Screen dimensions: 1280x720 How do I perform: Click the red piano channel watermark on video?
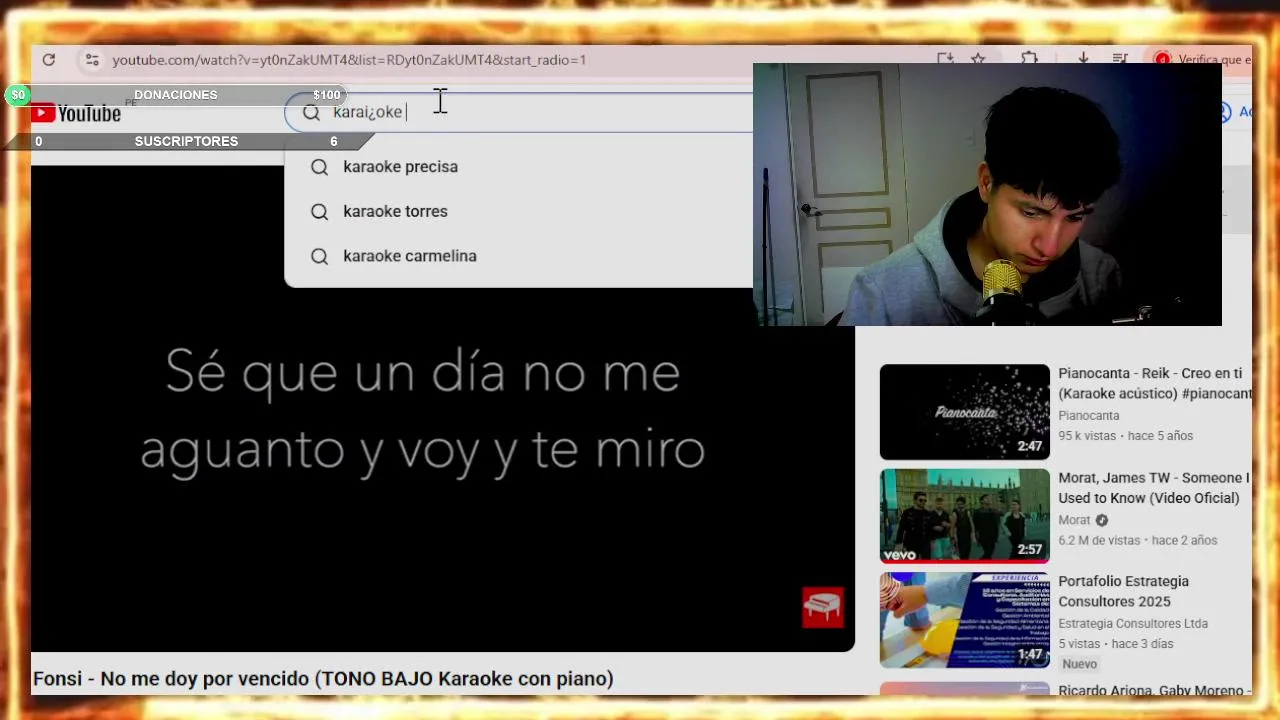(x=822, y=607)
